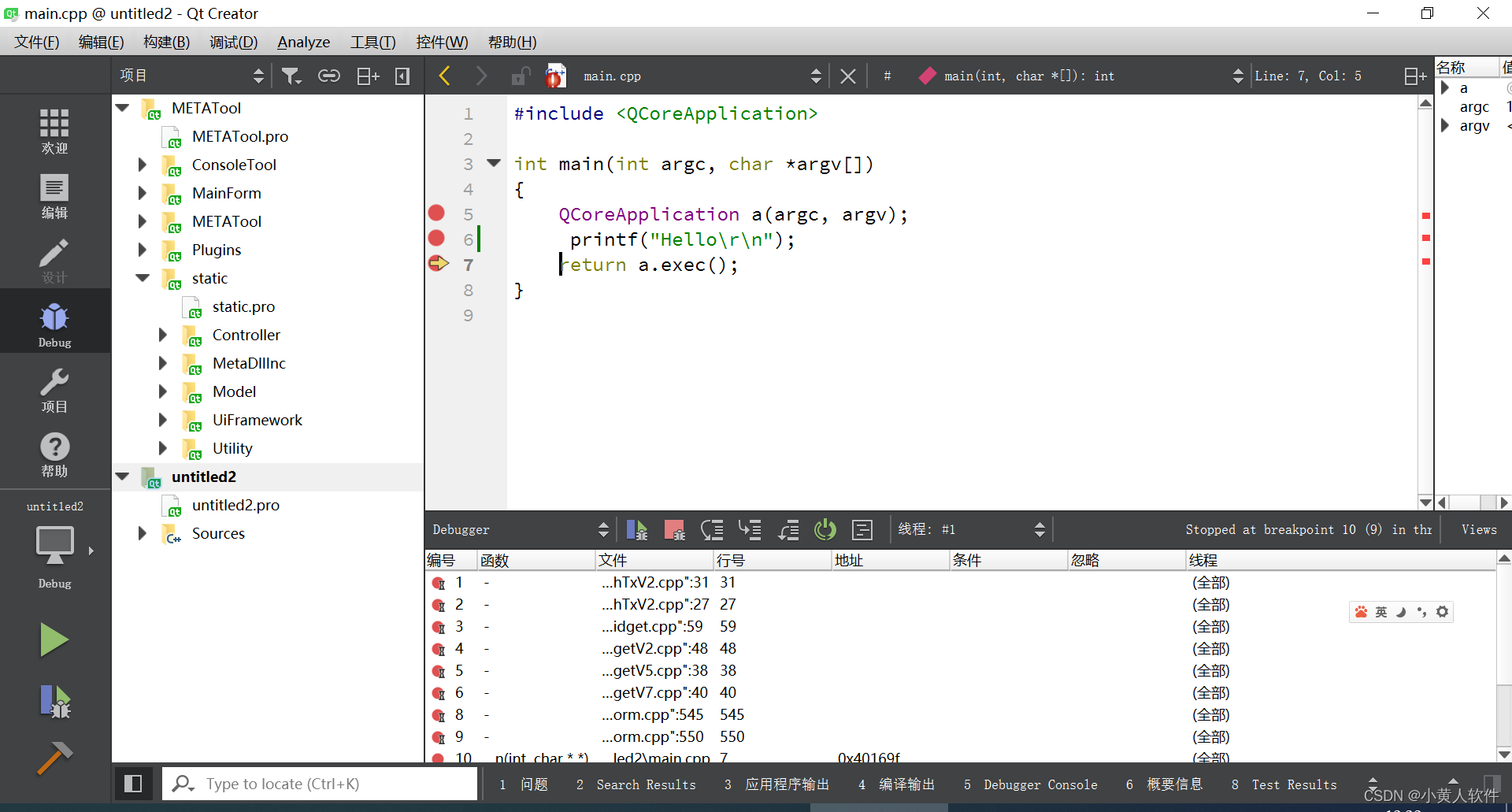Viewport: 1512px width, 812px height.
Task: Restart debugging via the green power icon
Action: pyautogui.click(x=825, y=529)
